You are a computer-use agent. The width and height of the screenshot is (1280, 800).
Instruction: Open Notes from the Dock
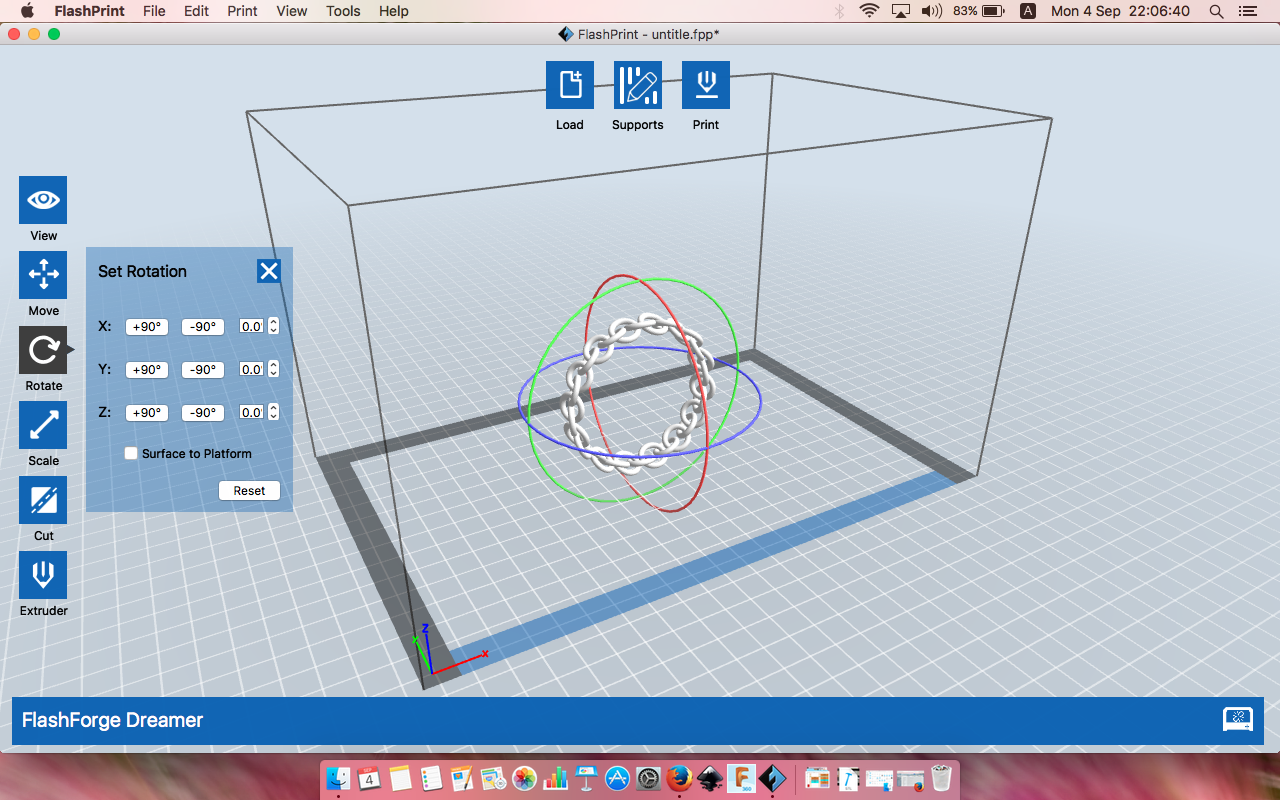point(401,778)
